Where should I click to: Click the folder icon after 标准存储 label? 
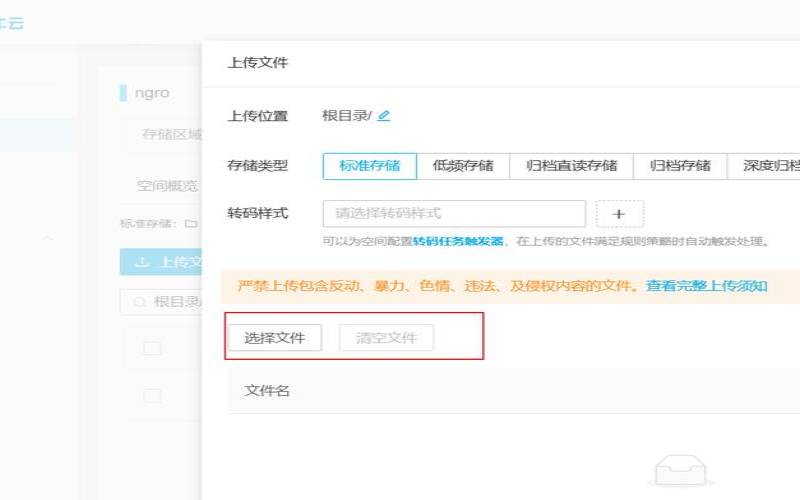[190, 224]
